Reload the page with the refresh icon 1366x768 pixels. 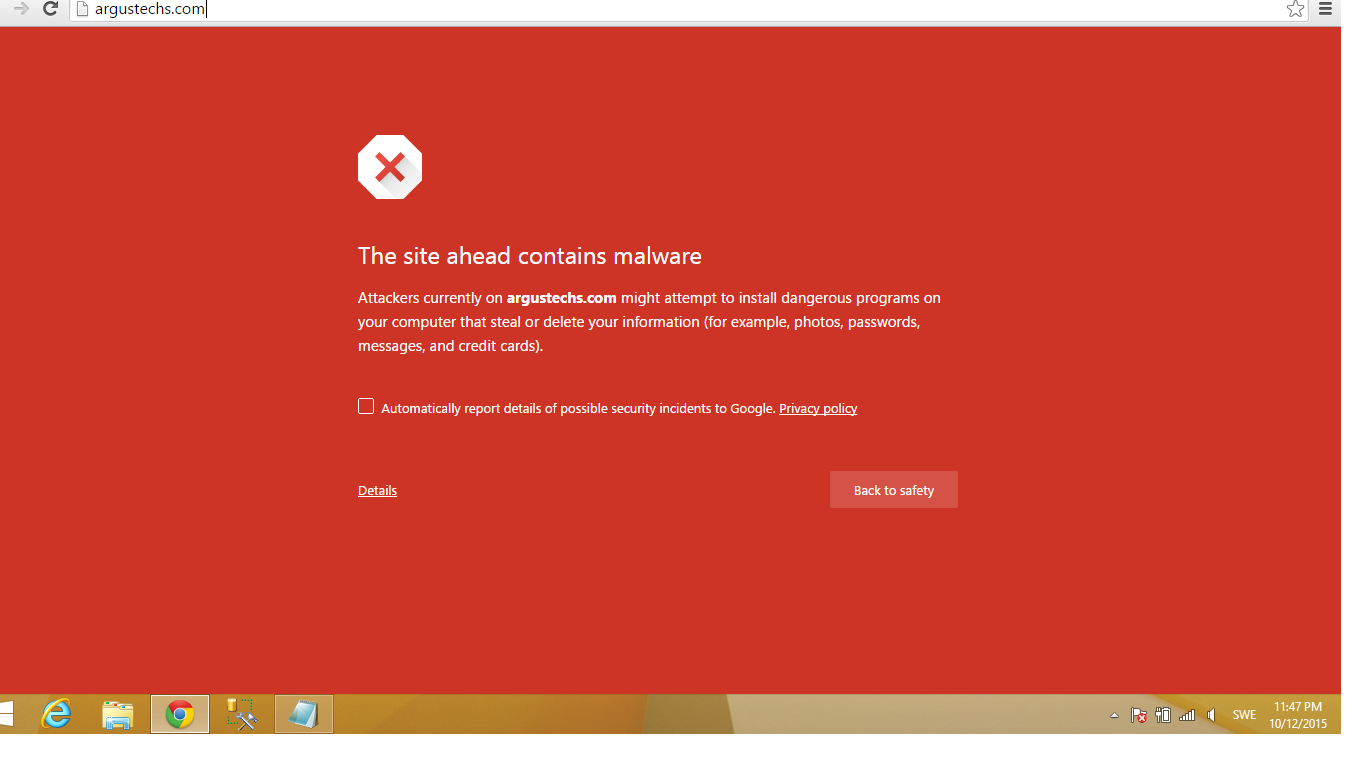pos(50,10)
